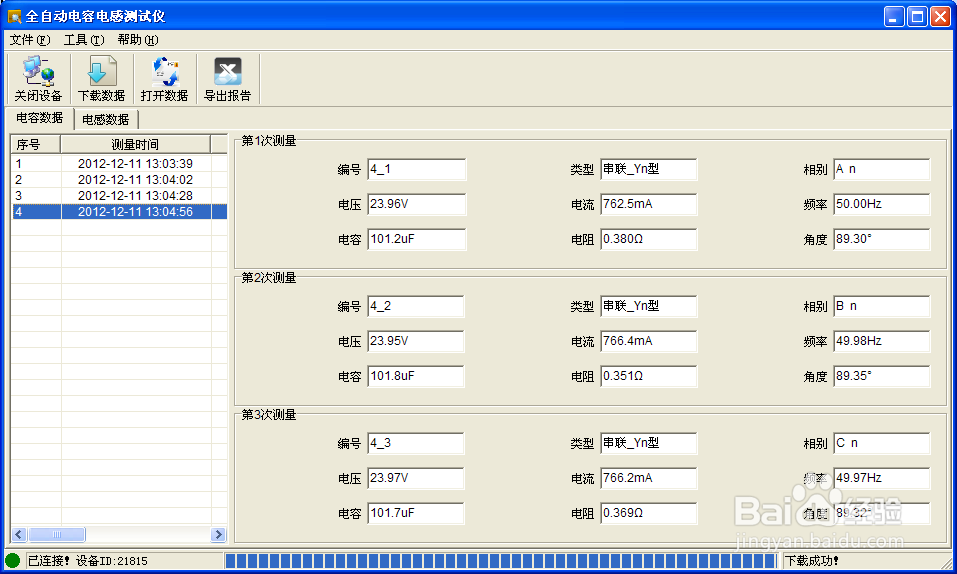The width and height of the screenshot is (957, 574).
Task: Click the 角度 field showing 89.30°
Action: [x=882, y=239]
